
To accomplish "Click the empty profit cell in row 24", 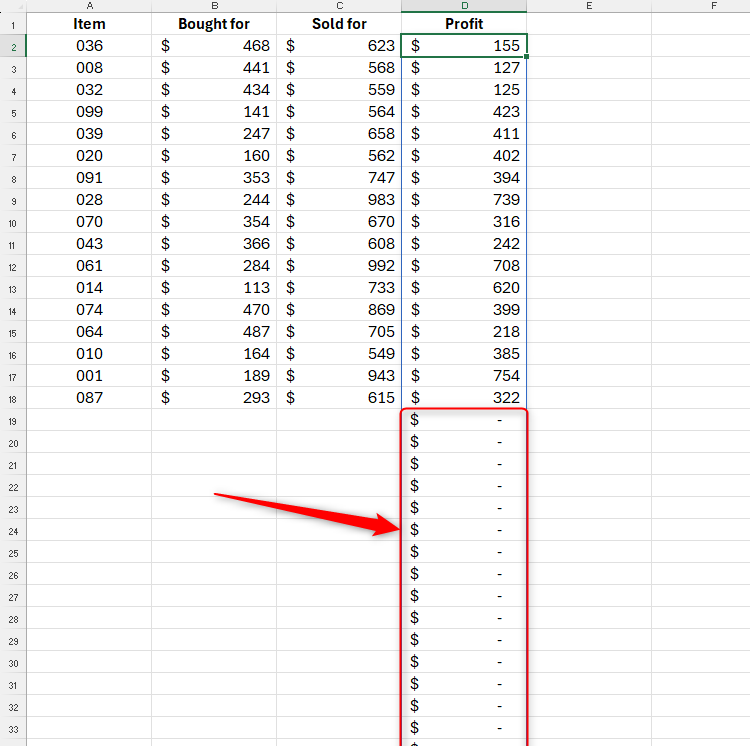I will (464, 530).
